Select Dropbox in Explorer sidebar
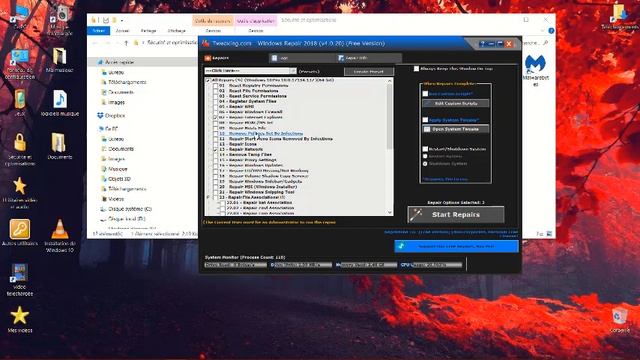The width and height of the screenshot is (640, 360). tap(111, 116)
